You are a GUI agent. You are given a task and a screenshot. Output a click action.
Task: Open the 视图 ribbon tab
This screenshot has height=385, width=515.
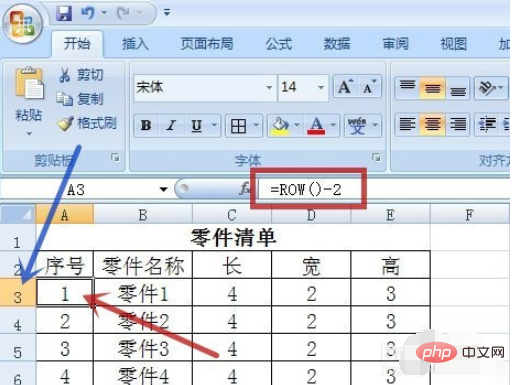453,44
